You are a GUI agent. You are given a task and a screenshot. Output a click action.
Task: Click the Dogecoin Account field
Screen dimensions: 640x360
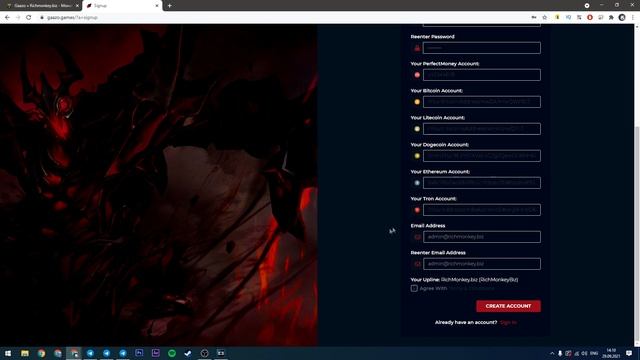[482, 156]
